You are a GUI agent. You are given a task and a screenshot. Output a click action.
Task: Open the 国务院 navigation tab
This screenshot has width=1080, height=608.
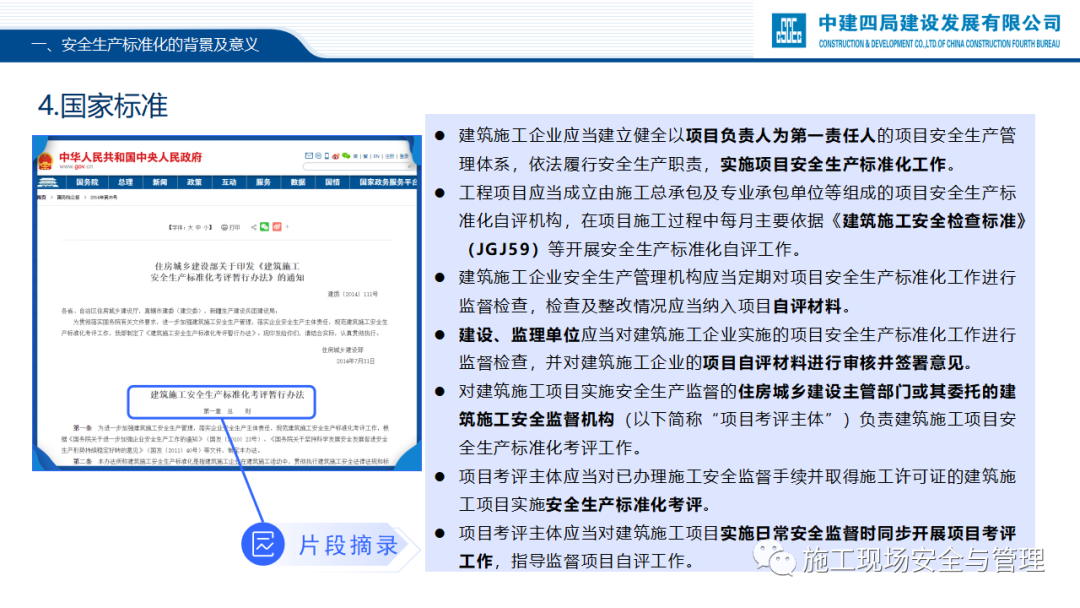pos(87,182)
